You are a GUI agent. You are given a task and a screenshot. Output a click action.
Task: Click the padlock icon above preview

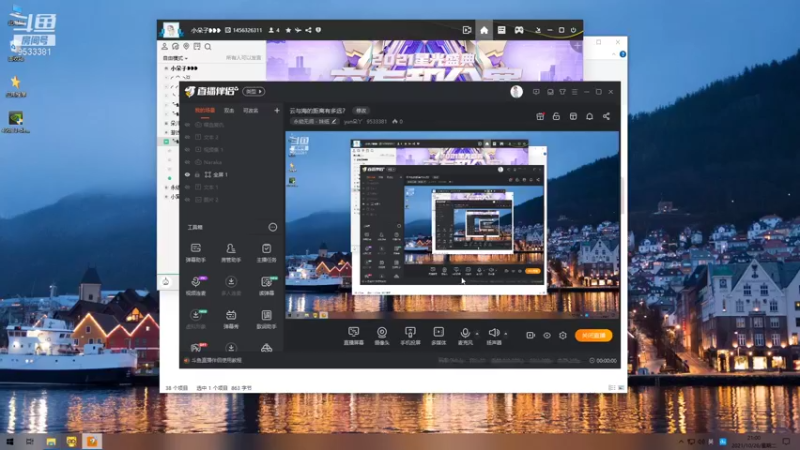(556, 116)
